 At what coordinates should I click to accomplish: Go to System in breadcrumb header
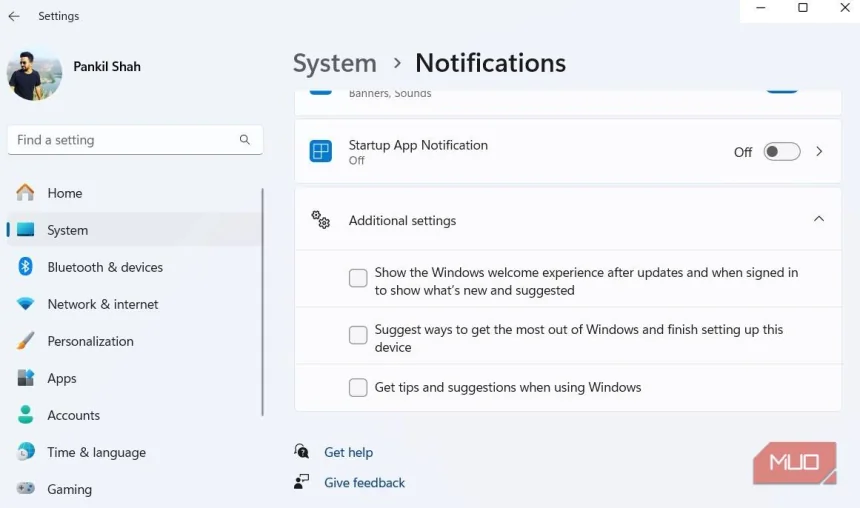click(334, 63)
